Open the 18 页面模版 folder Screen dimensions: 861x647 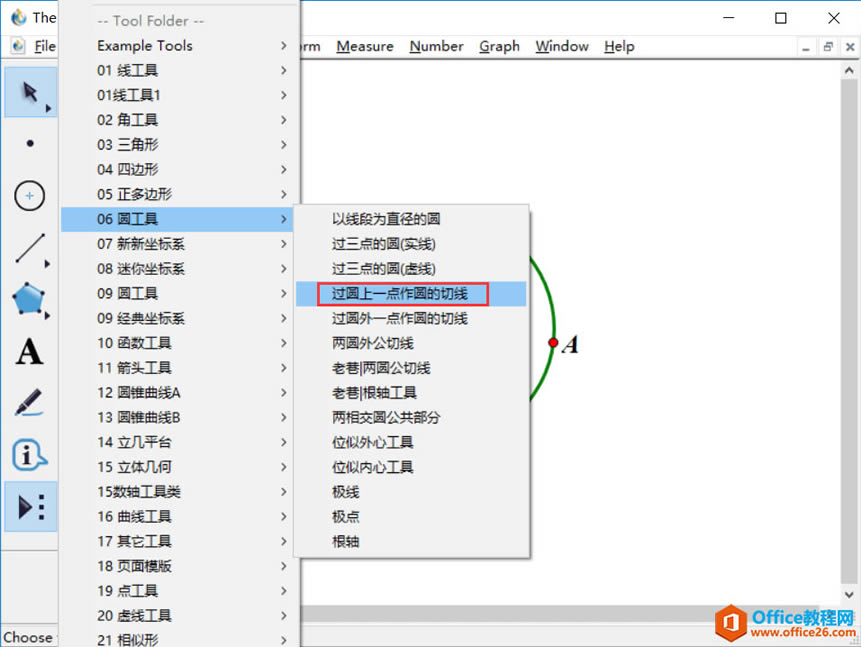(177, 566)
